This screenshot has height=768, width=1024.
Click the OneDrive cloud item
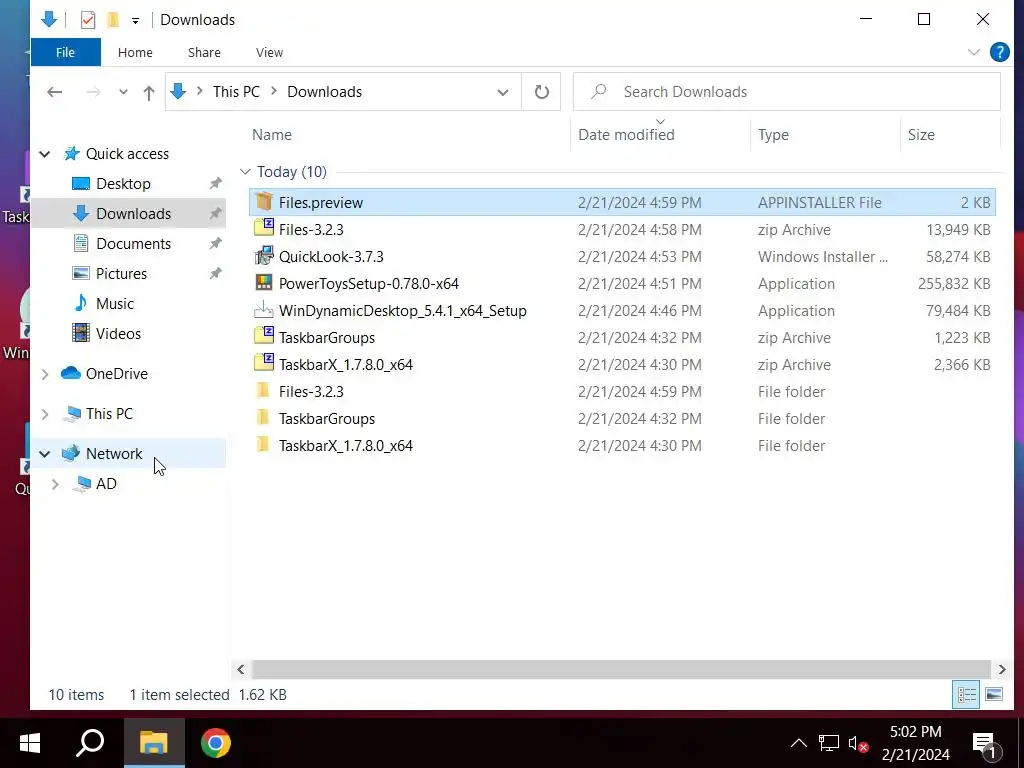116,374
